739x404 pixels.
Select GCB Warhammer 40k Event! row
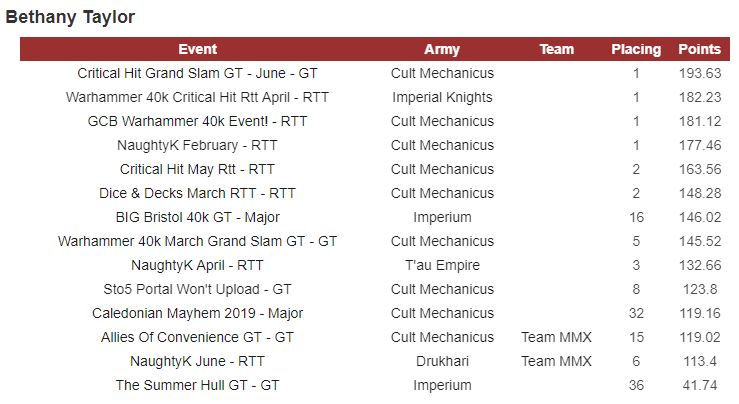197,121
